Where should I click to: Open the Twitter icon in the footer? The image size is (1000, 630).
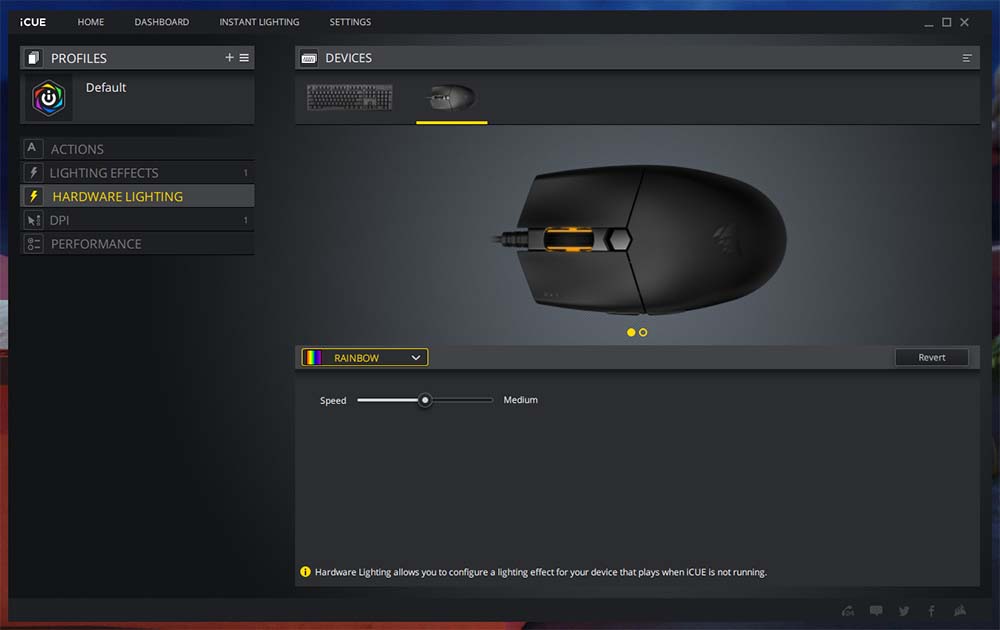pos(904,611)
